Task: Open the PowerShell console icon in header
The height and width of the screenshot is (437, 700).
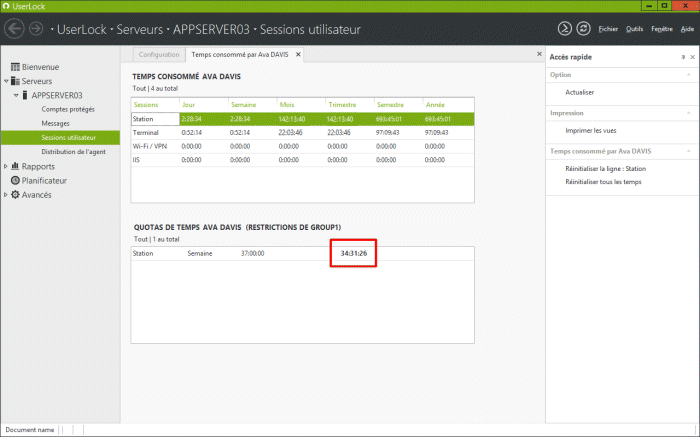Action: coord(564,29)
